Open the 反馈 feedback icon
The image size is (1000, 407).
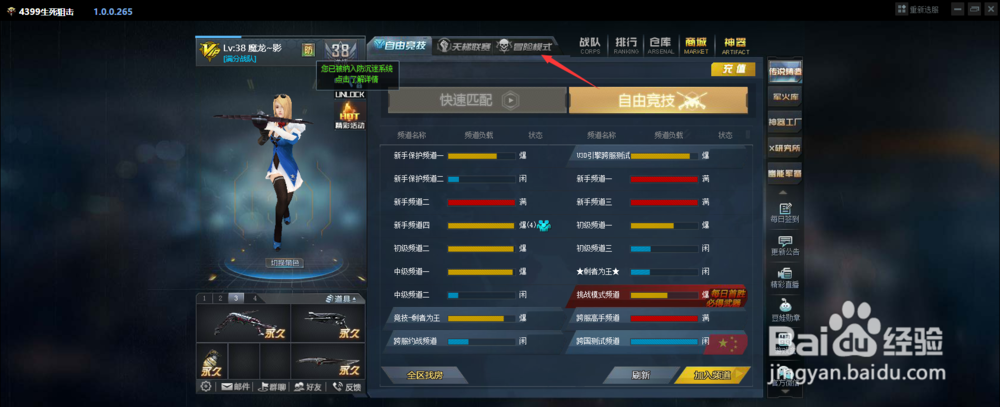coord(346,387)
